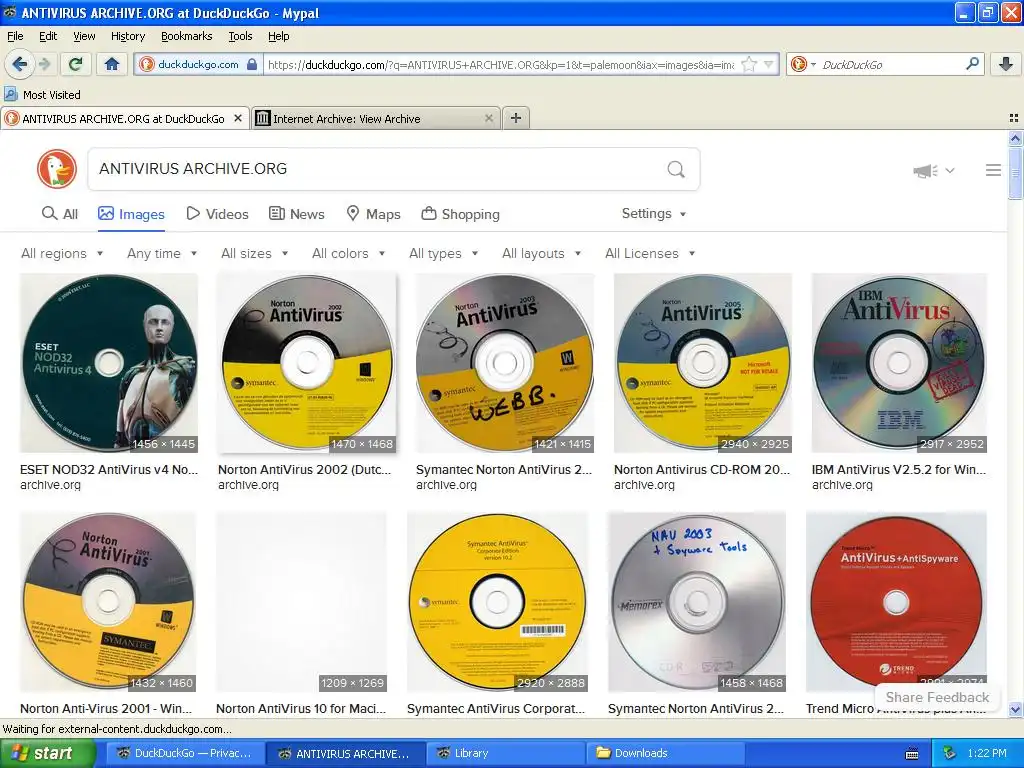Click the browser URL address field
Screen dimensions: 1024x768
point(501,65)
